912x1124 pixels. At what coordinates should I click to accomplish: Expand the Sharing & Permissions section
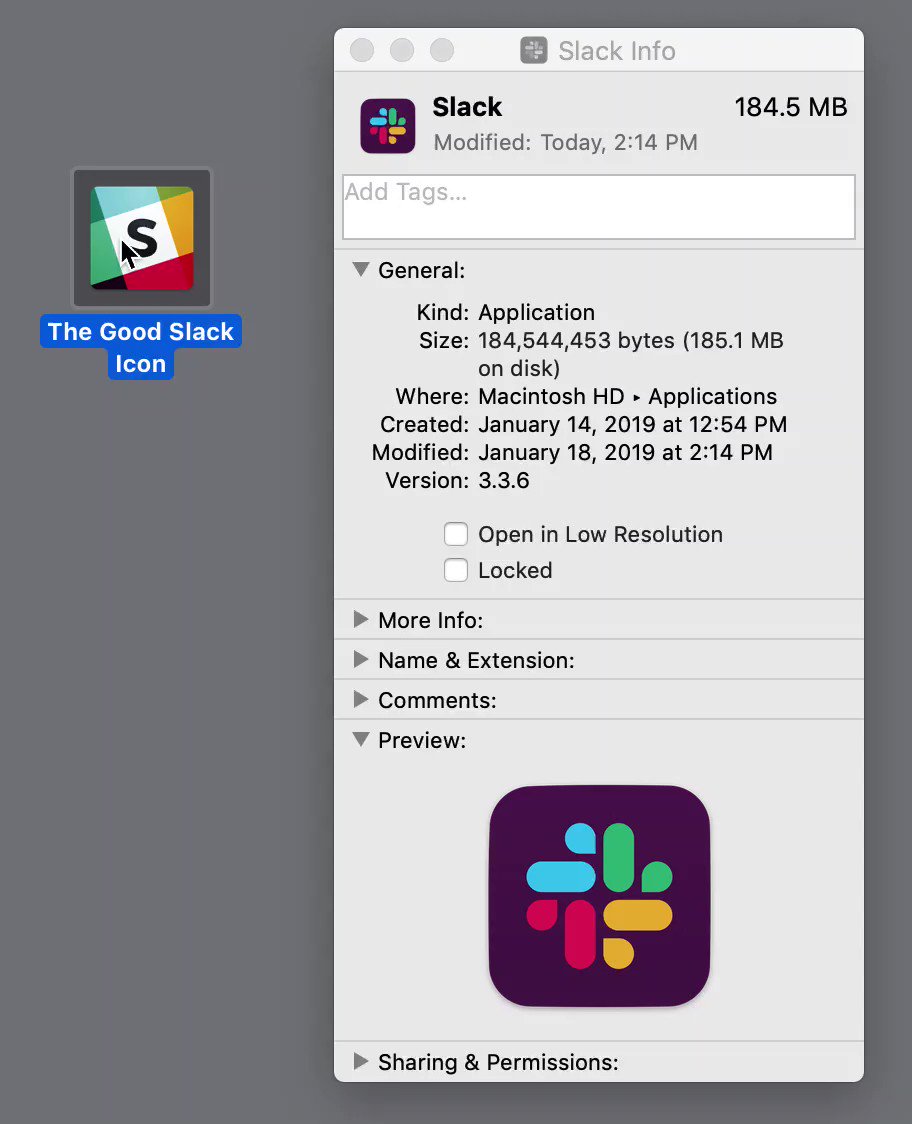click(x=361, y=1061)
